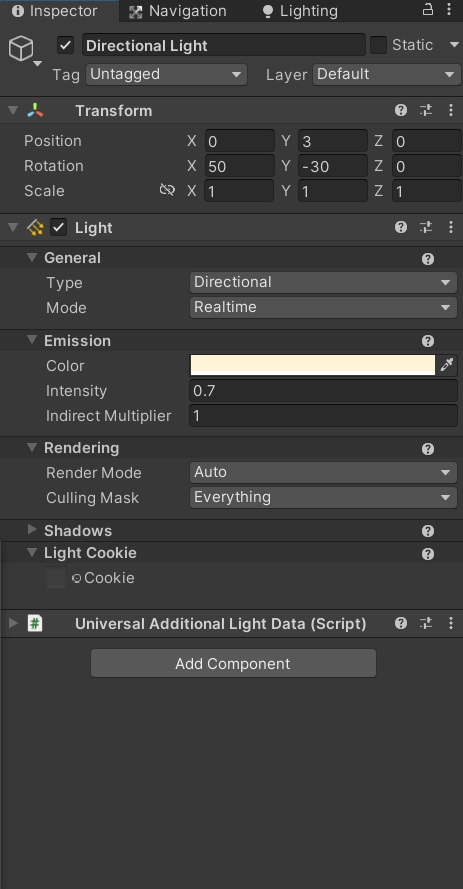Open the light Type dropdown
Viewport: 463px width, 889px height.
[323, 282]
